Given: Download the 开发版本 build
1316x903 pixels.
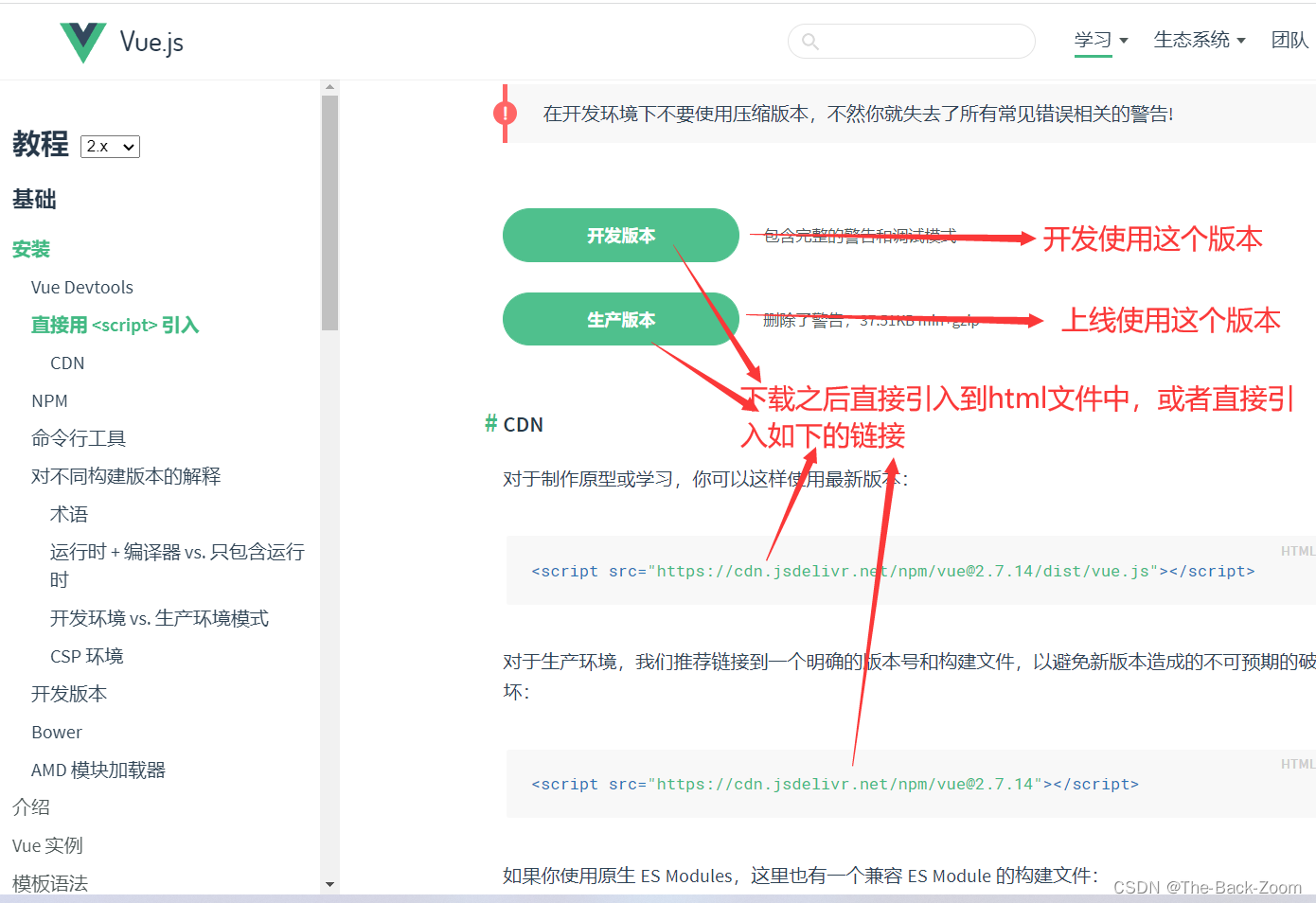Looking at the screenshot, I should point(621,236).
